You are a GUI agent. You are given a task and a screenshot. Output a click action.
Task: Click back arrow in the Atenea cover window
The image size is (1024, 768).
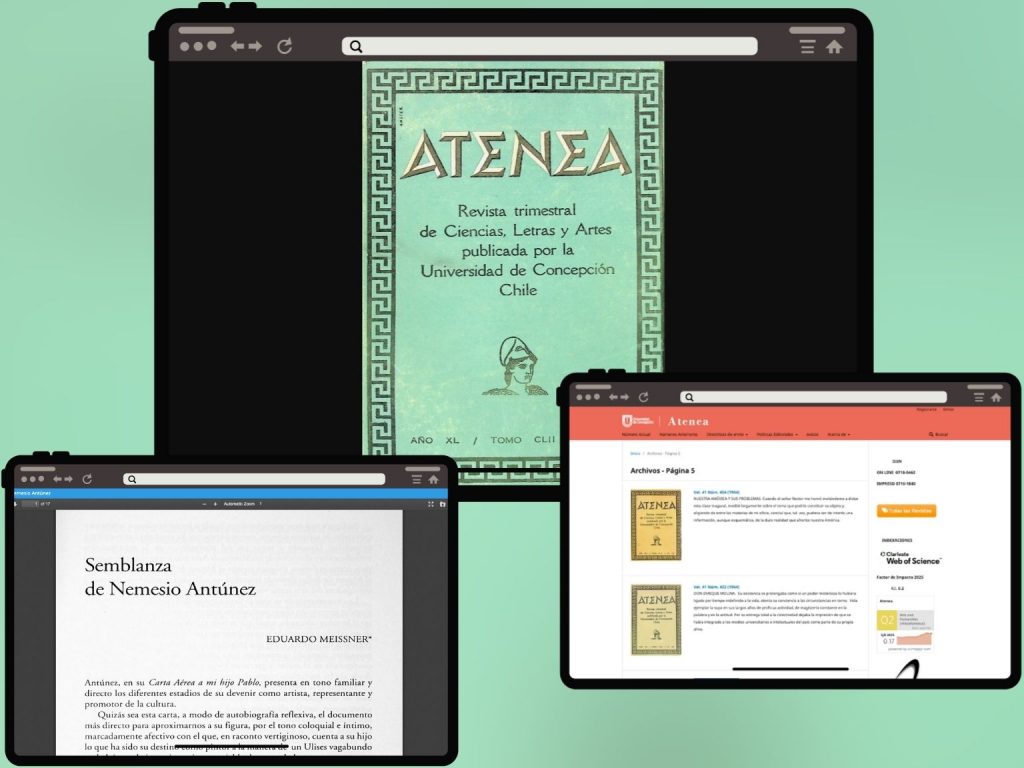click(x=238, y=46)
